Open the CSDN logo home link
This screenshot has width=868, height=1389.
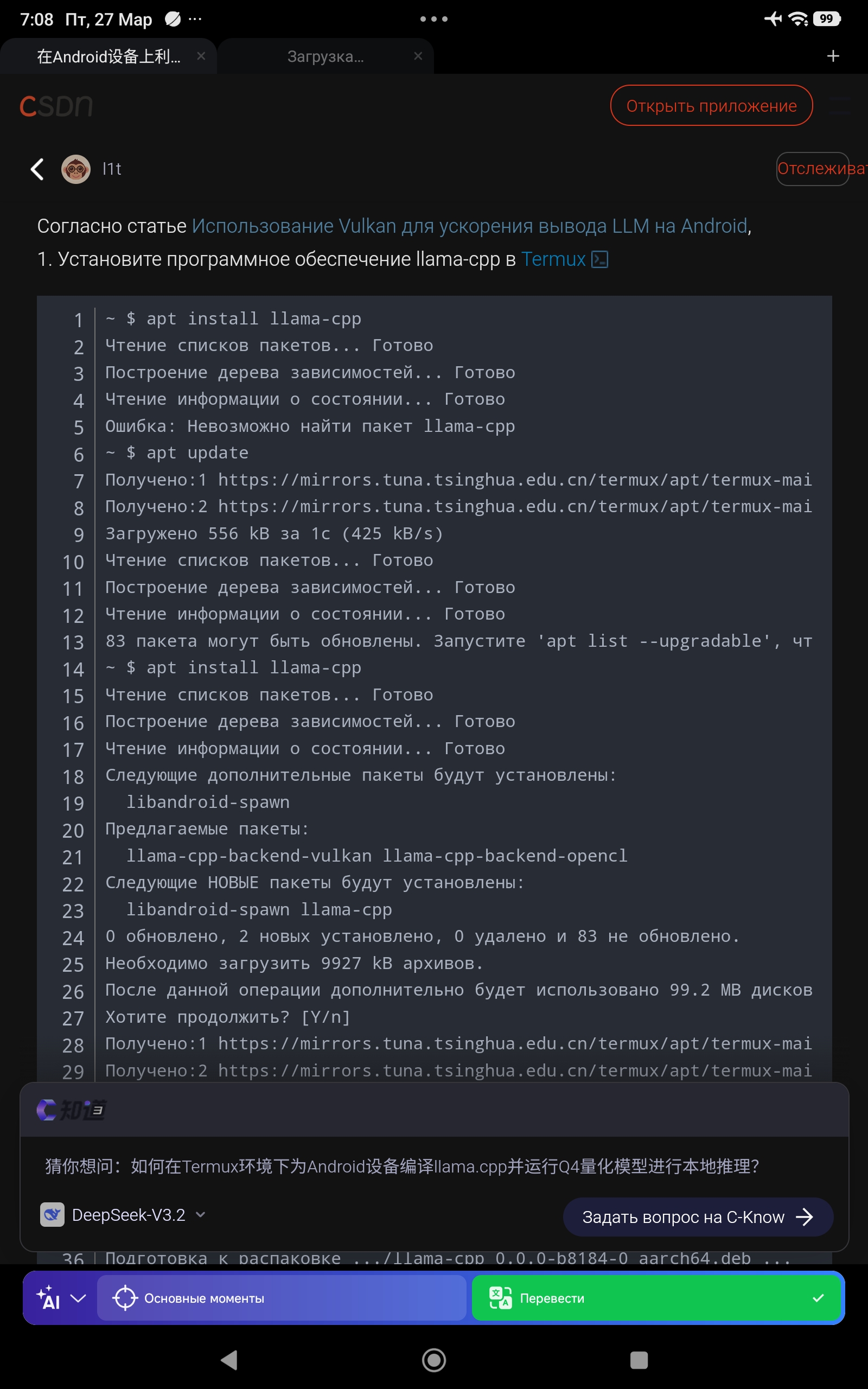56,106
